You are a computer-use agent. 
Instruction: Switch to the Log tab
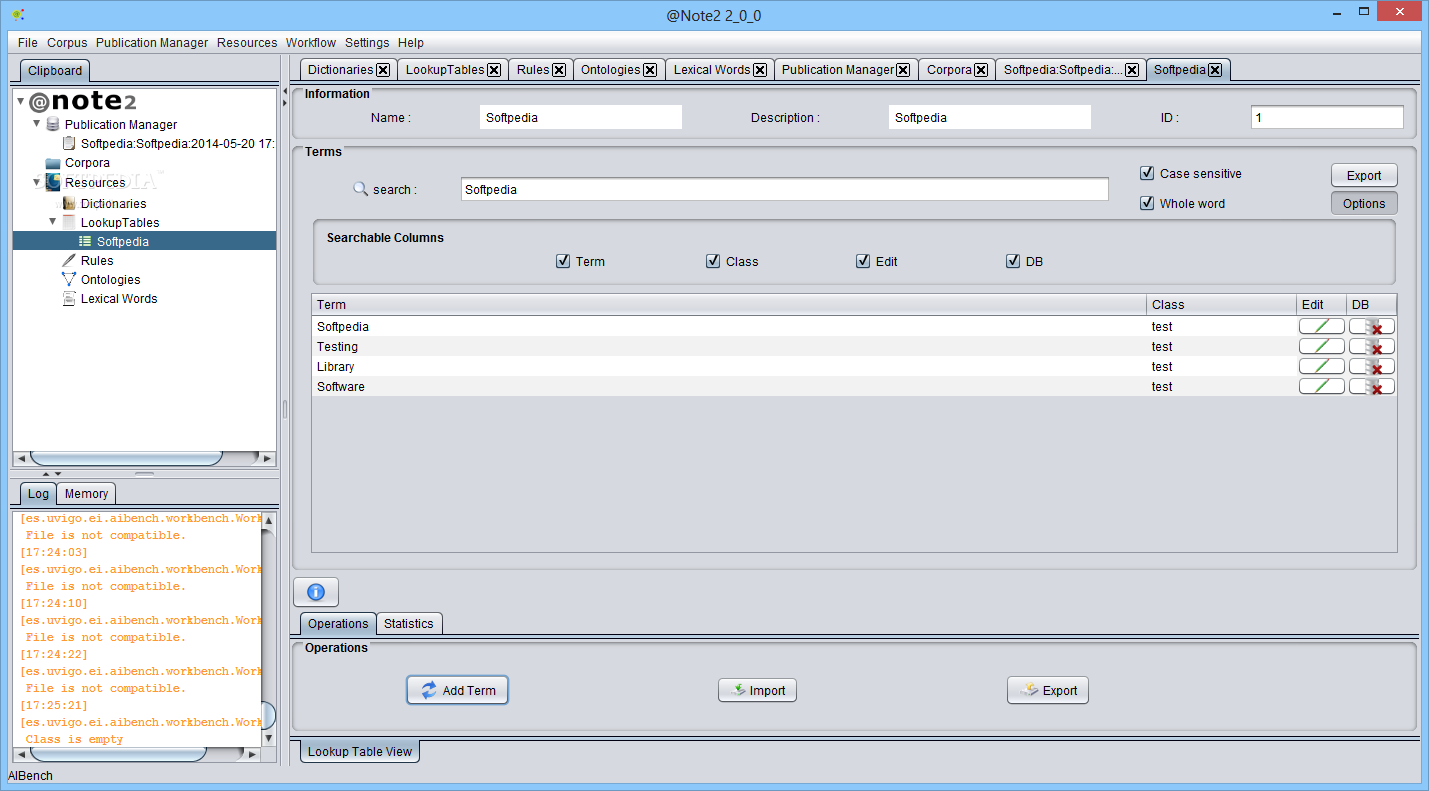coord(38,493)
